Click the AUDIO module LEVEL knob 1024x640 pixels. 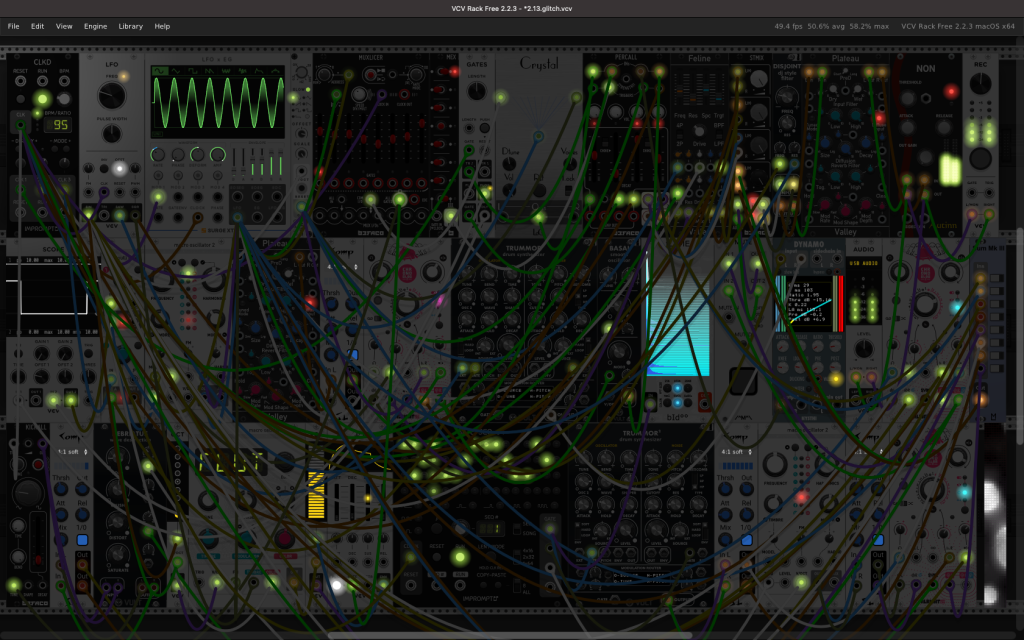[864, 349]
